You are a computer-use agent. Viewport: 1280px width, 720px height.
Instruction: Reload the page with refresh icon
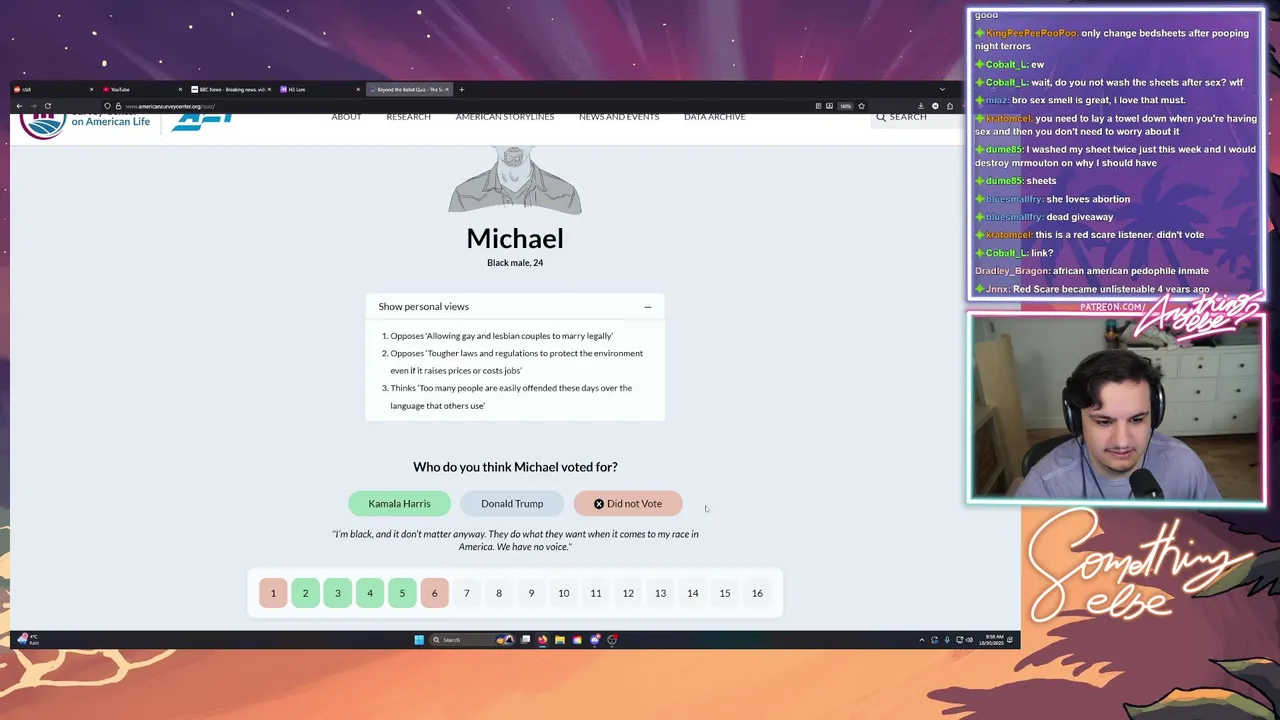(47, 106)
